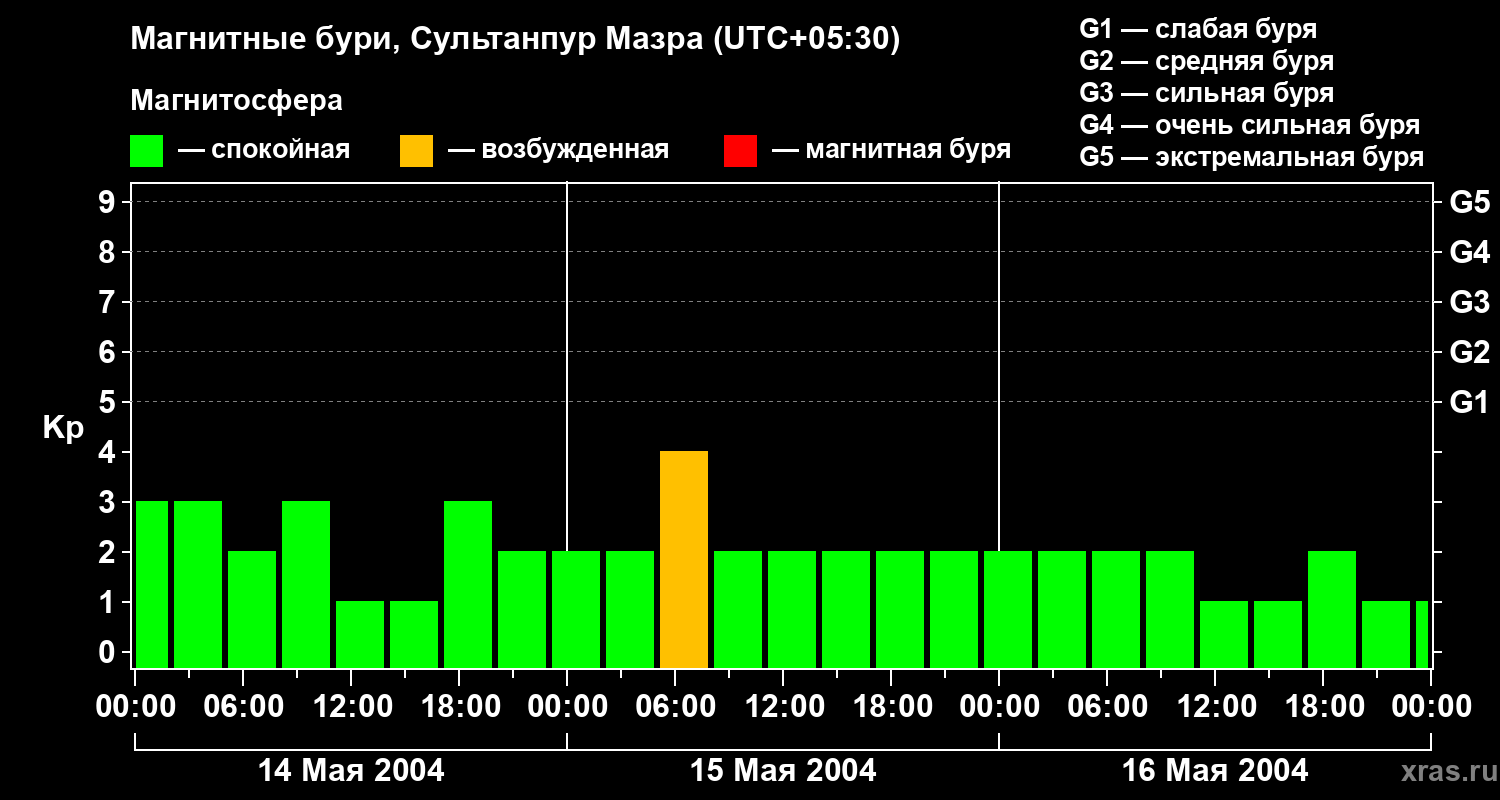Click the Kp 1 bar at 12:00 on 14 Мая

coord(360,635)
